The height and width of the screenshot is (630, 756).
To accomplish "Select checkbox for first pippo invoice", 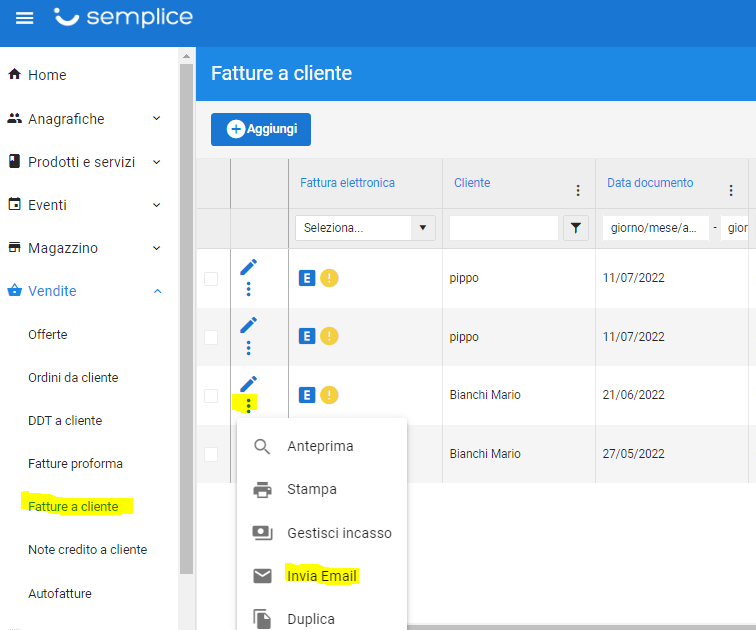I will 211,279.
